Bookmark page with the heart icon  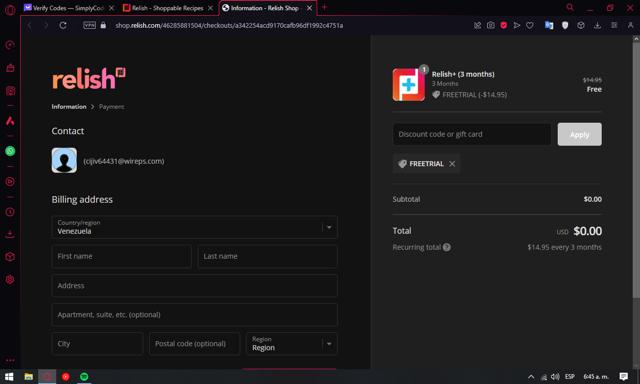pos(530,25)
